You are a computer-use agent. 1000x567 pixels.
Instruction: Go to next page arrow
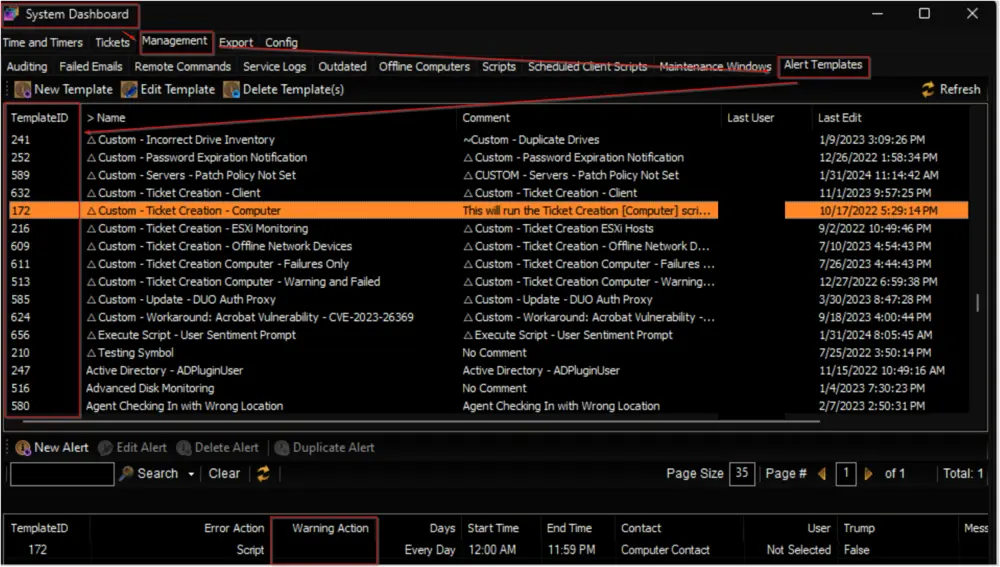(868, 474)
